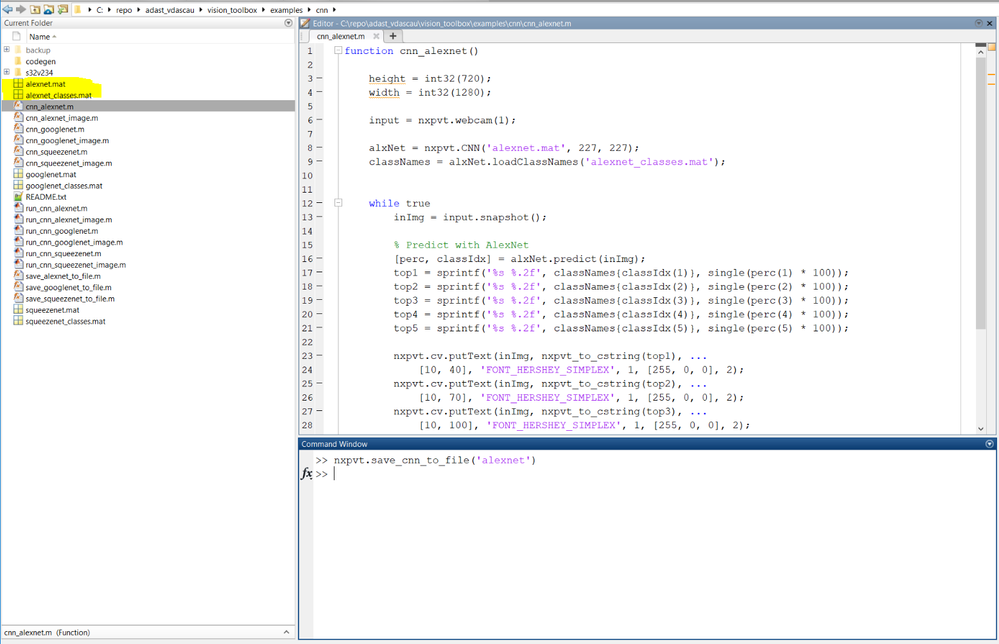Select save_googlenet_to_file.m file
999x644 pixels.
(69, 287)
